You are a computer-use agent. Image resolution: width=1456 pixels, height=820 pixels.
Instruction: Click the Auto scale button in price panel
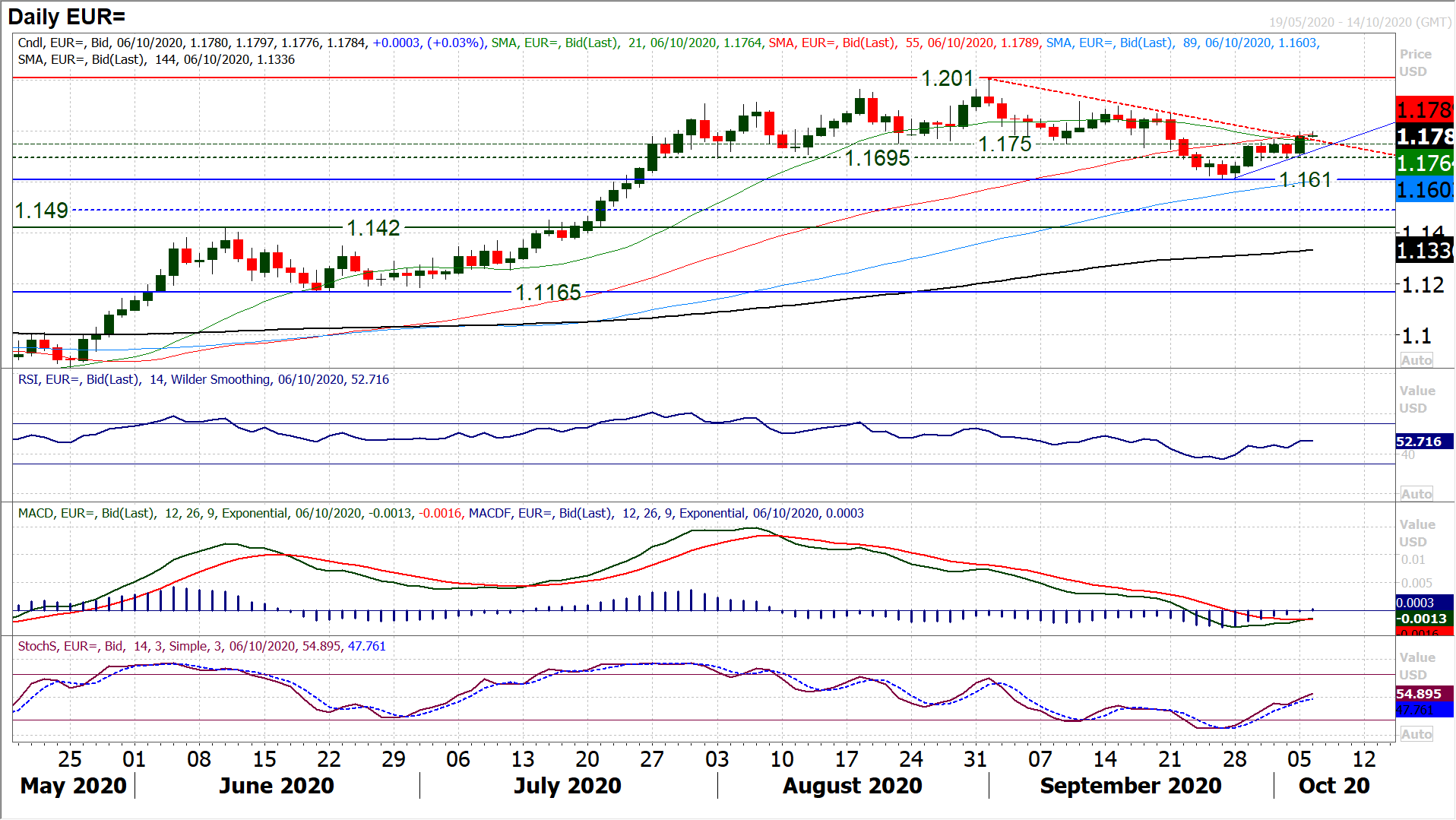(1416, 360)
